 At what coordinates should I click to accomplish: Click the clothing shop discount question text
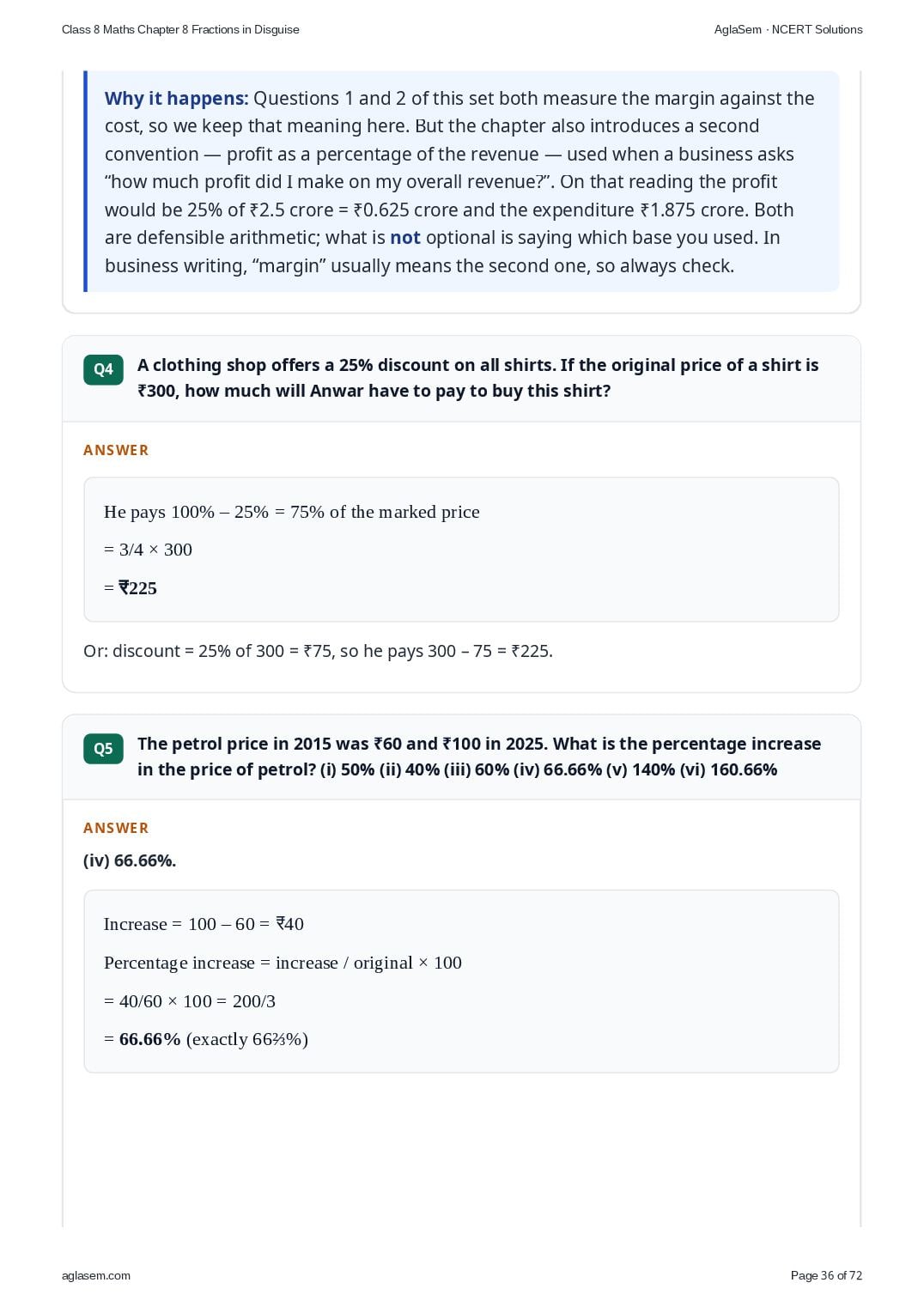click(478, 378)
